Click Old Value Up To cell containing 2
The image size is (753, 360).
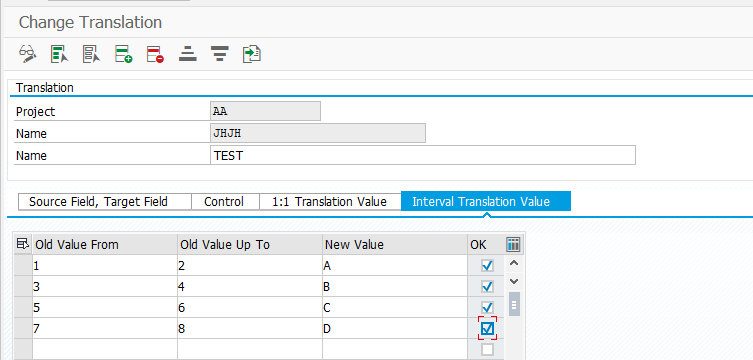pos(250,265)
